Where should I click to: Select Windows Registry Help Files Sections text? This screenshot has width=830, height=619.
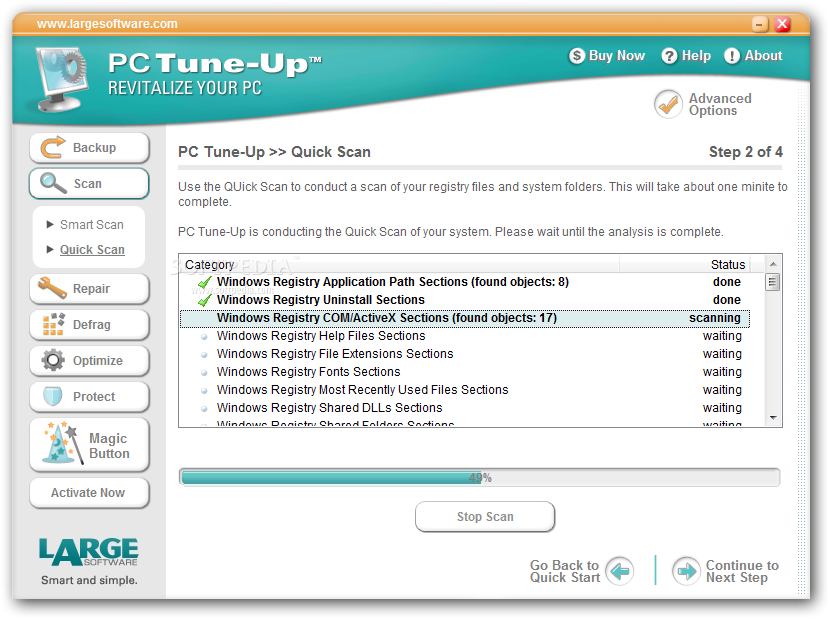coord(321,336)
